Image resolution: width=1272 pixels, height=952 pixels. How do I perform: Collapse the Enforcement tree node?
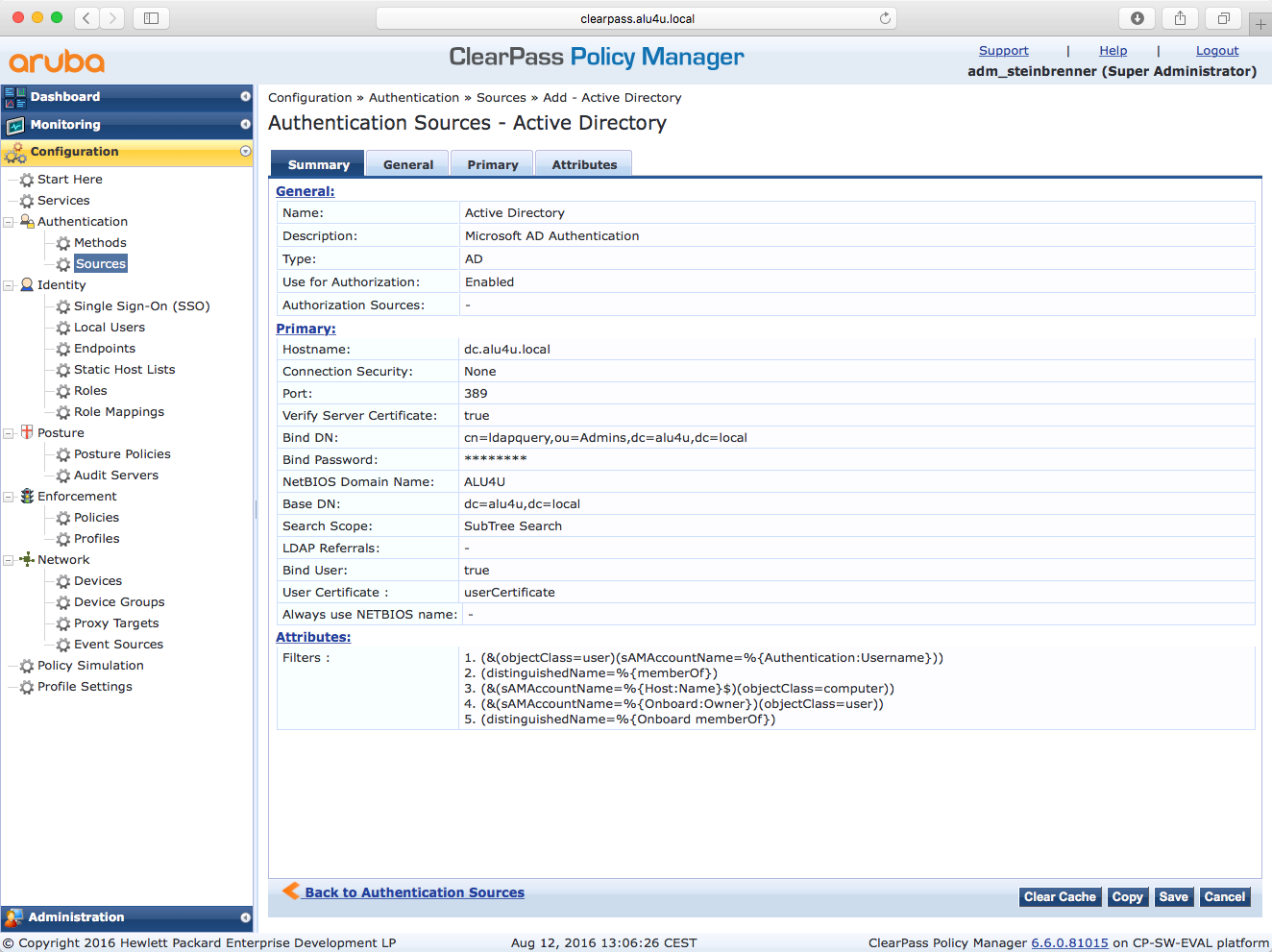point(9,497)
